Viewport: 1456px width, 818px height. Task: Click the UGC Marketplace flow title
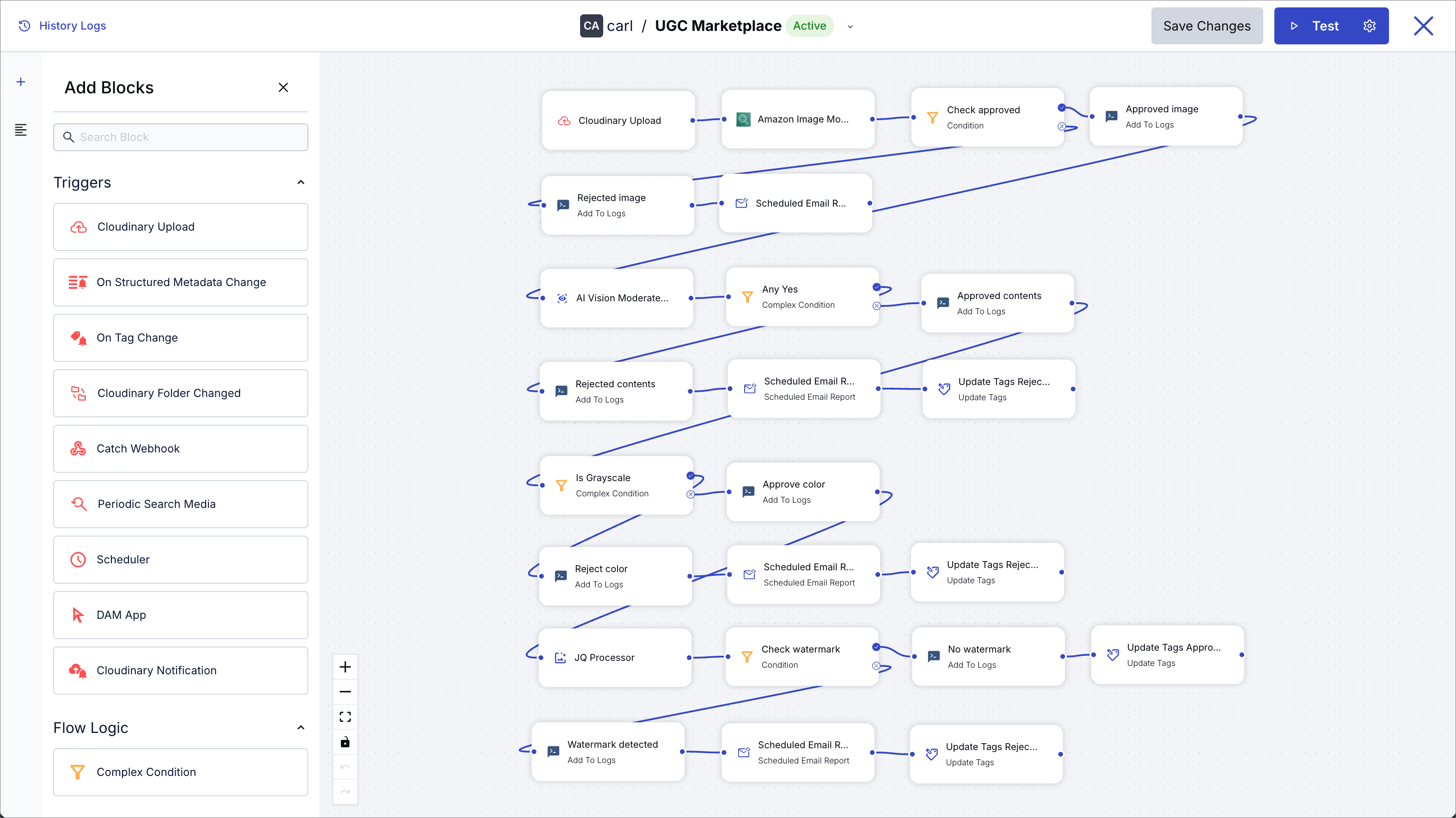[718, 26]
